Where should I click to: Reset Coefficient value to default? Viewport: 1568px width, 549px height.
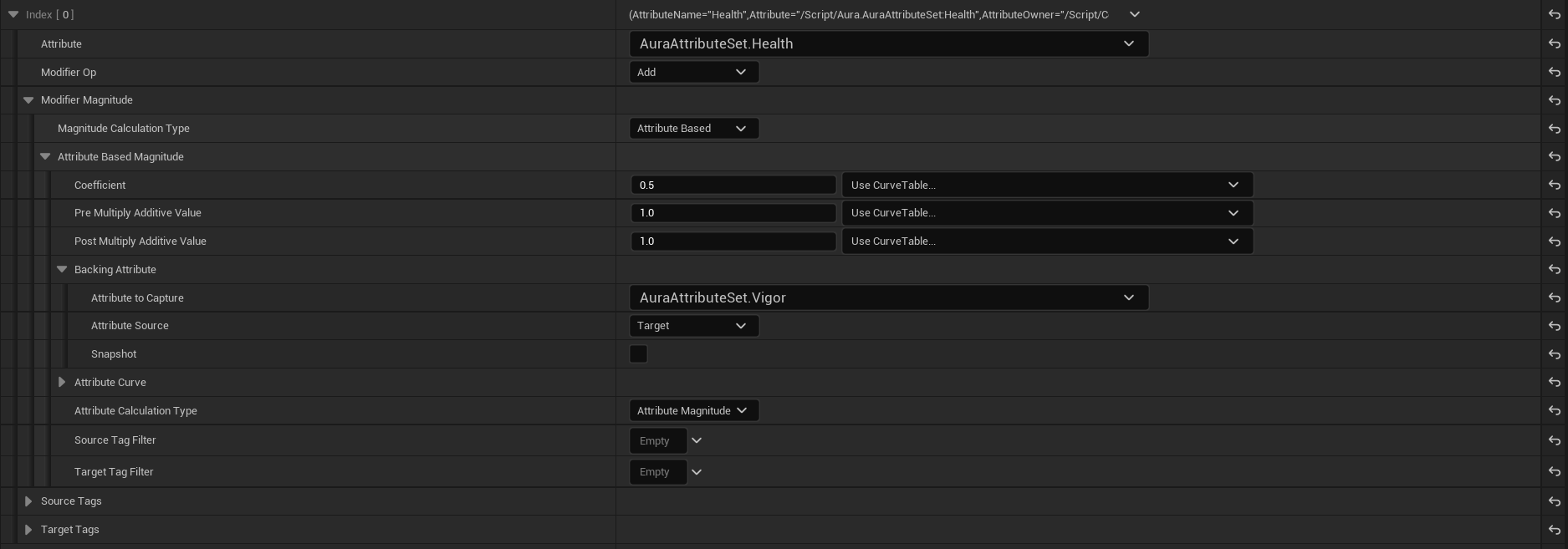(1555, 185)
